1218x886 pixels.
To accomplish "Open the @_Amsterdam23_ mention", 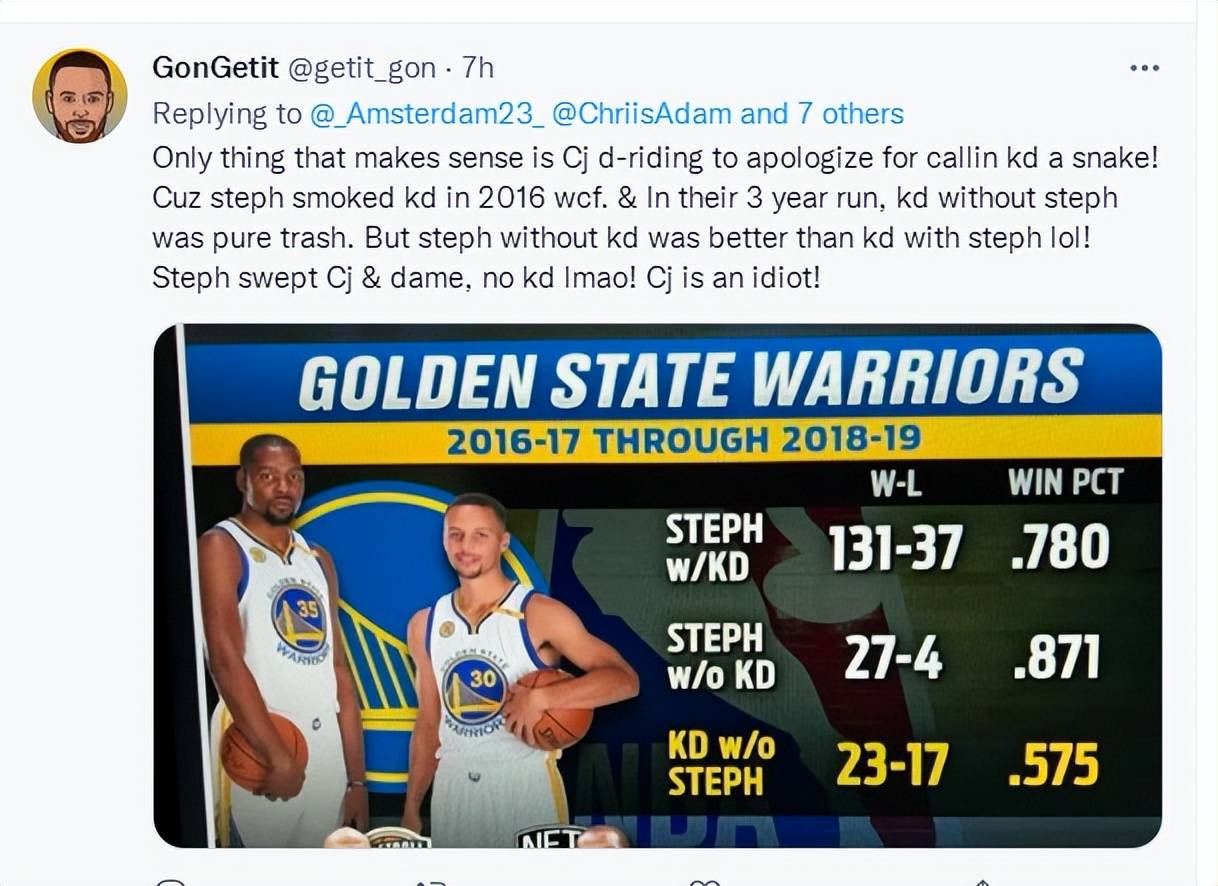I will (x=427, y=114).
